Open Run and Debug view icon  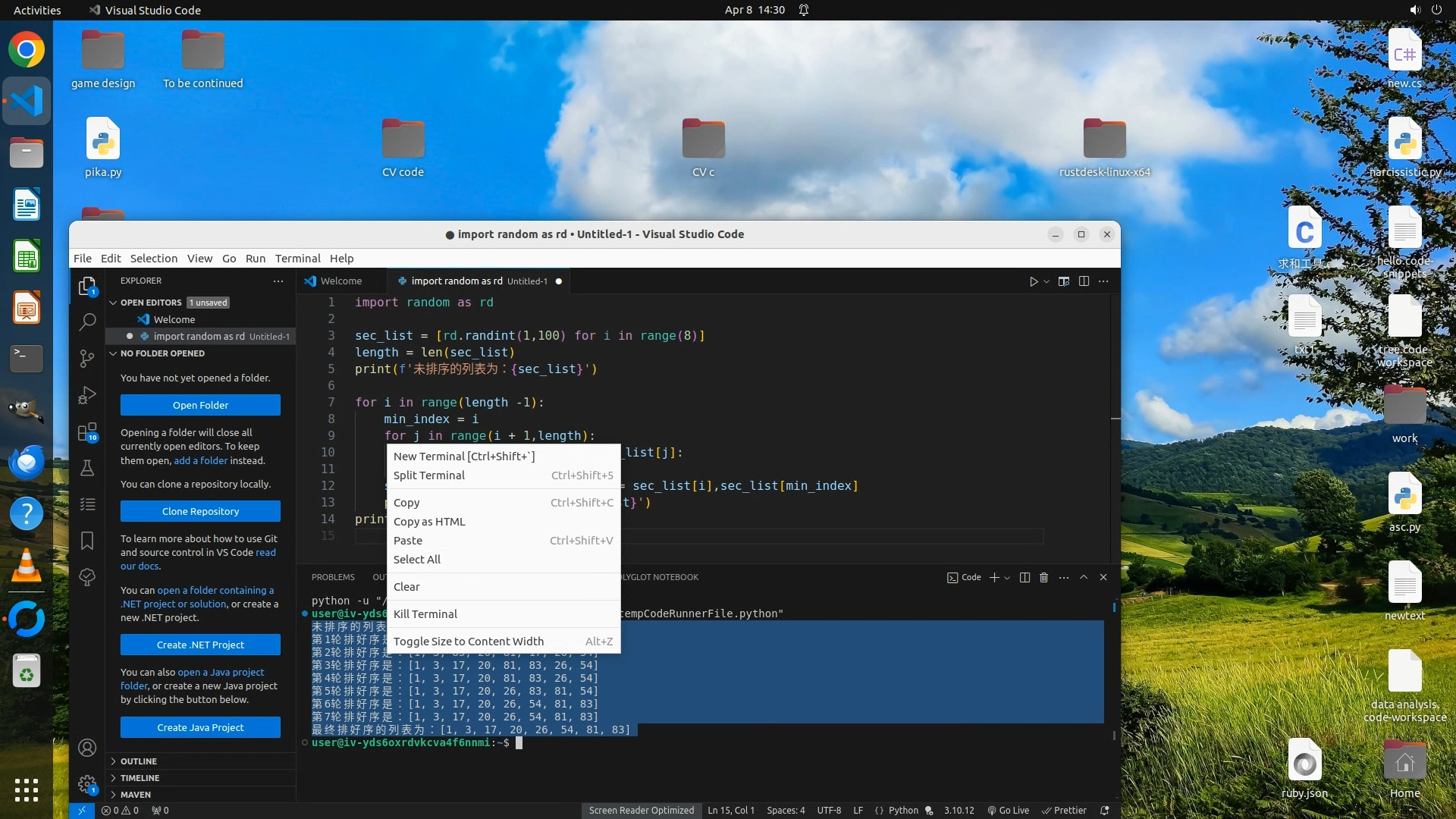pos(87,395)
